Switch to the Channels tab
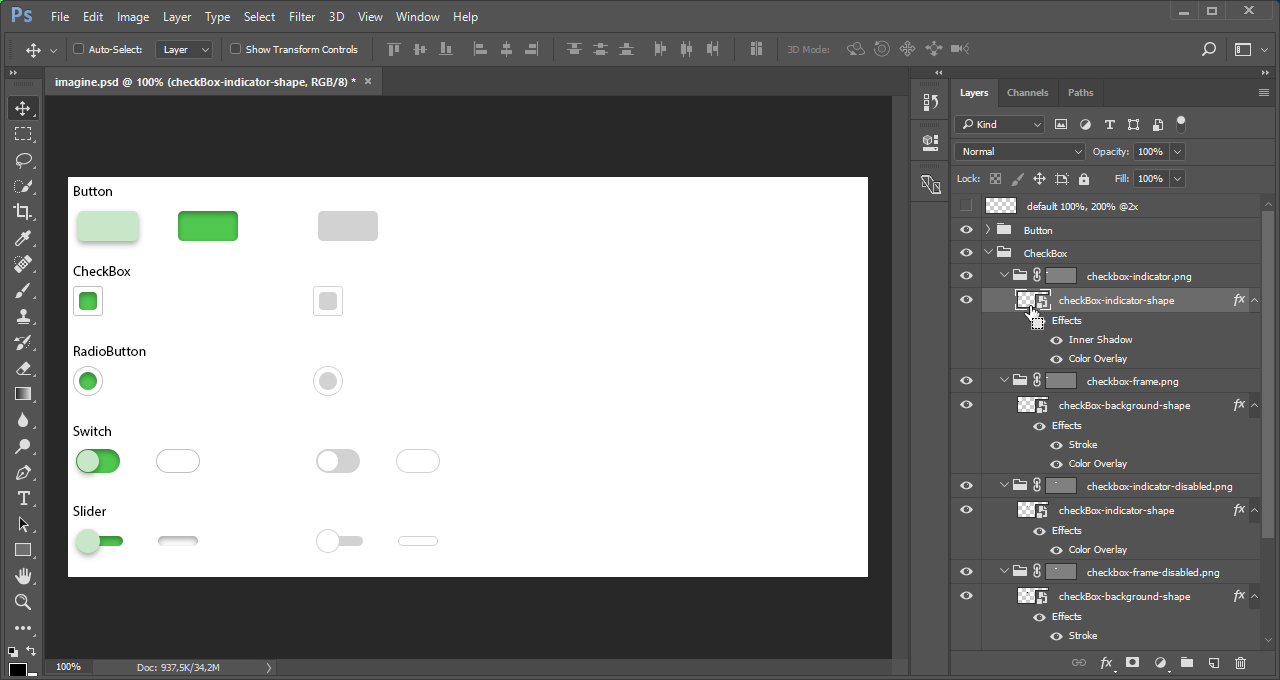This screenshot has width=1280, height=680. pyautogui.click(x=1027, y=93)
